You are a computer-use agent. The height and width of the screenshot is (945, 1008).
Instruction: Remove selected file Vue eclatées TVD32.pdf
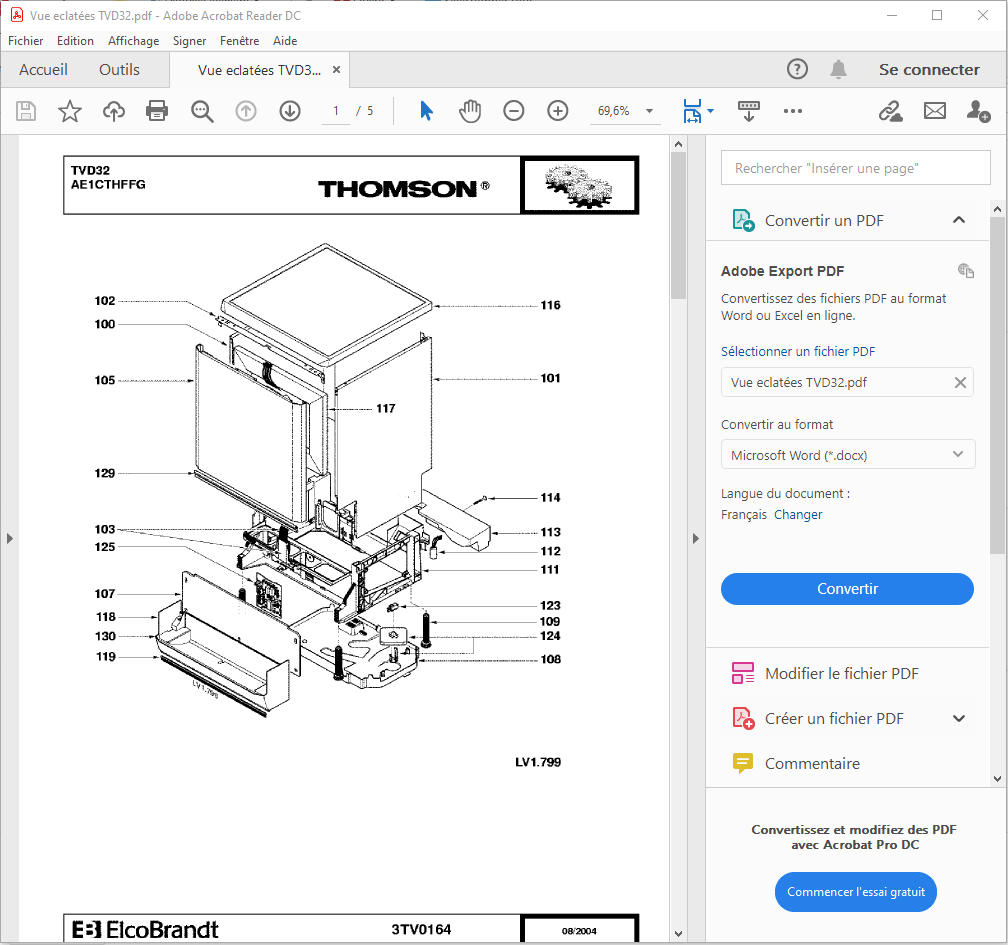(960, 382)
